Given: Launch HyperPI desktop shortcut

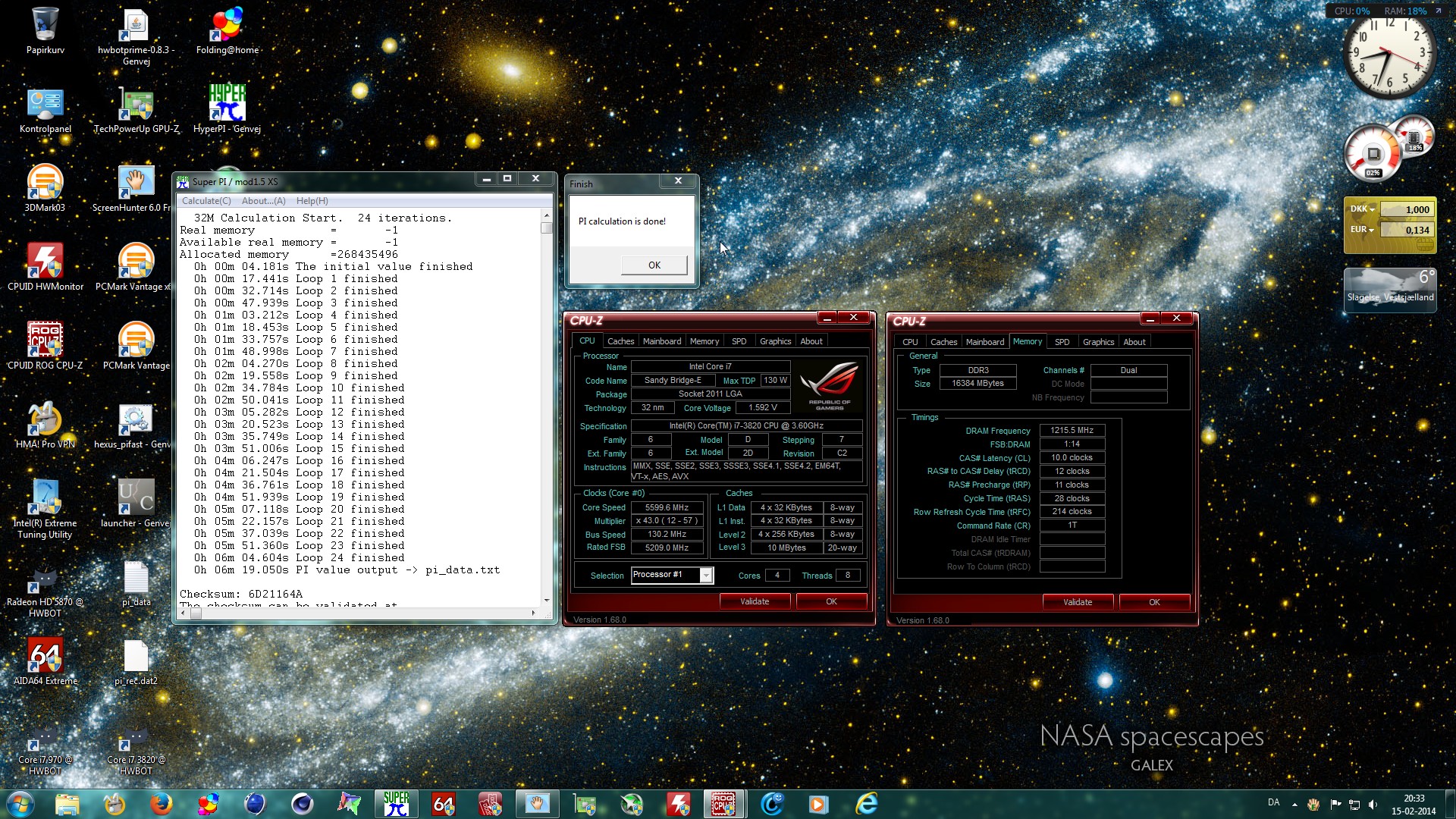Looking at the screenshot, I should [227, 110].
